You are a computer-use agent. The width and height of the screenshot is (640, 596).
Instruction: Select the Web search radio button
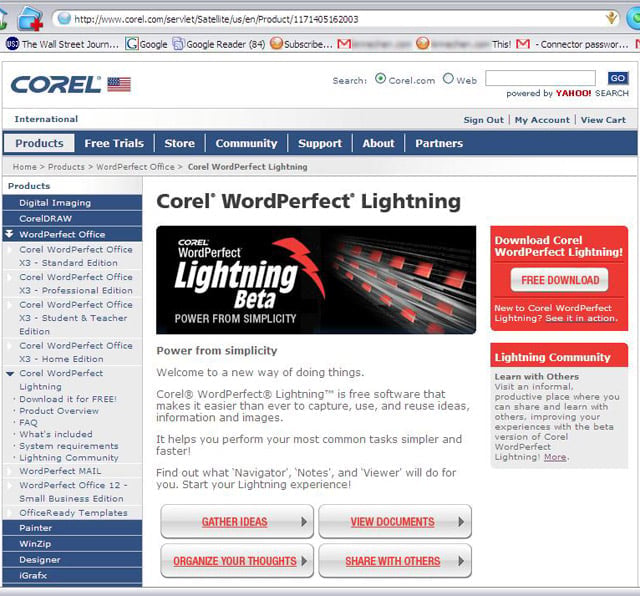click(448, 78)
